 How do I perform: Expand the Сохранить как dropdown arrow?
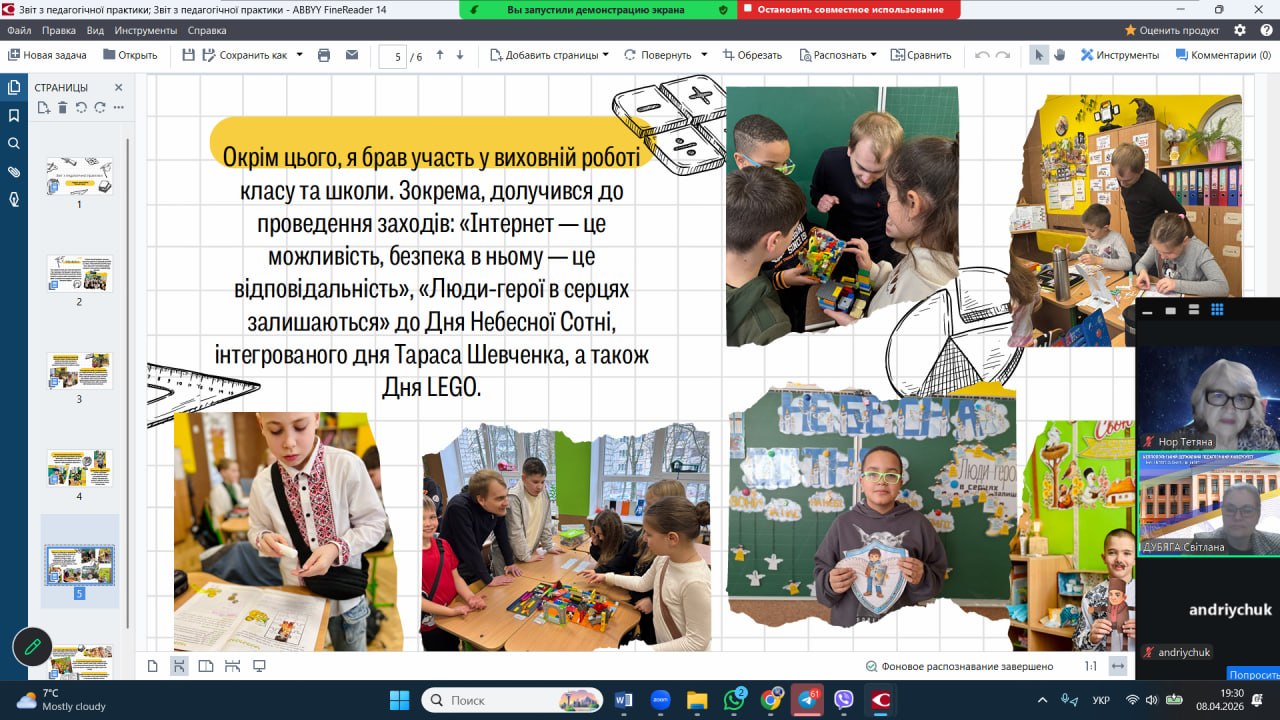point(299,55)
